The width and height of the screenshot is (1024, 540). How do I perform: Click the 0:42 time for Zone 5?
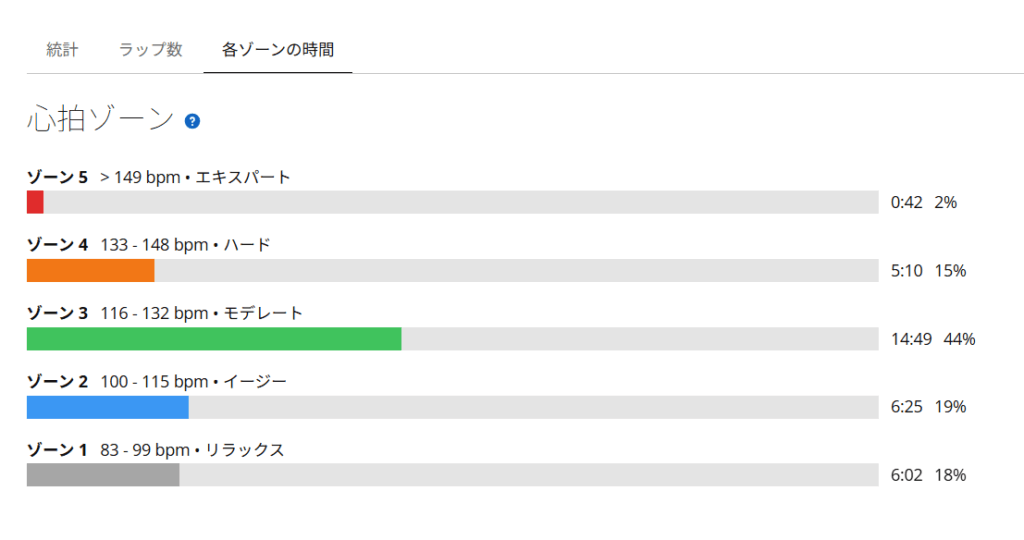coord(906,202)
